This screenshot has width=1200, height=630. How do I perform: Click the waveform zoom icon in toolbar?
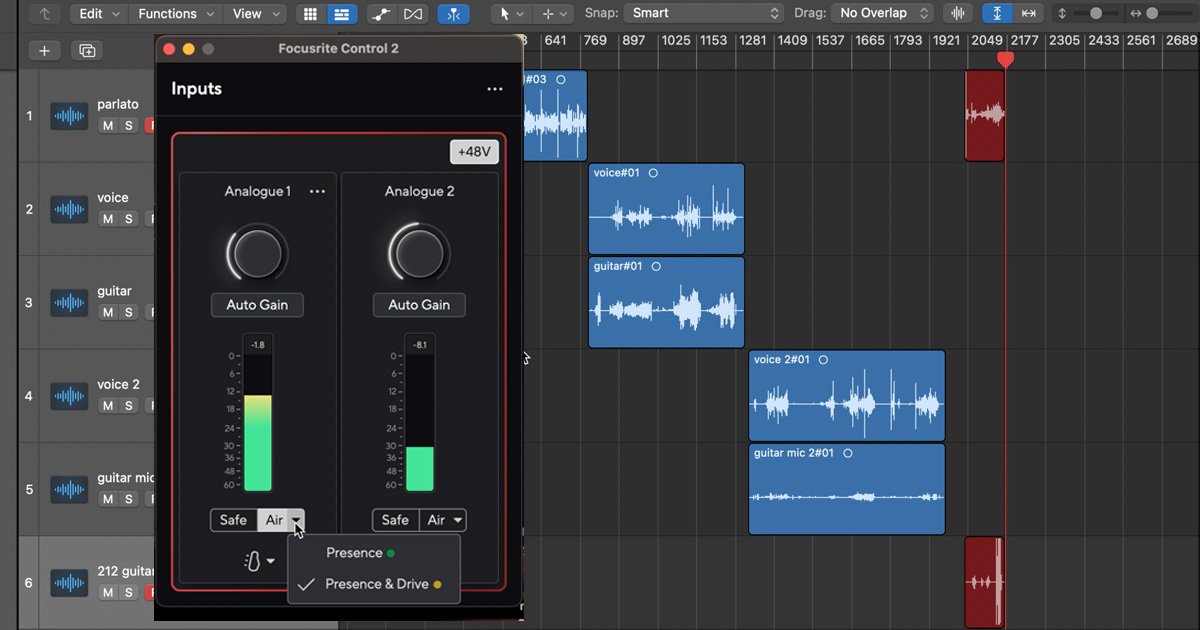[959, 14]
